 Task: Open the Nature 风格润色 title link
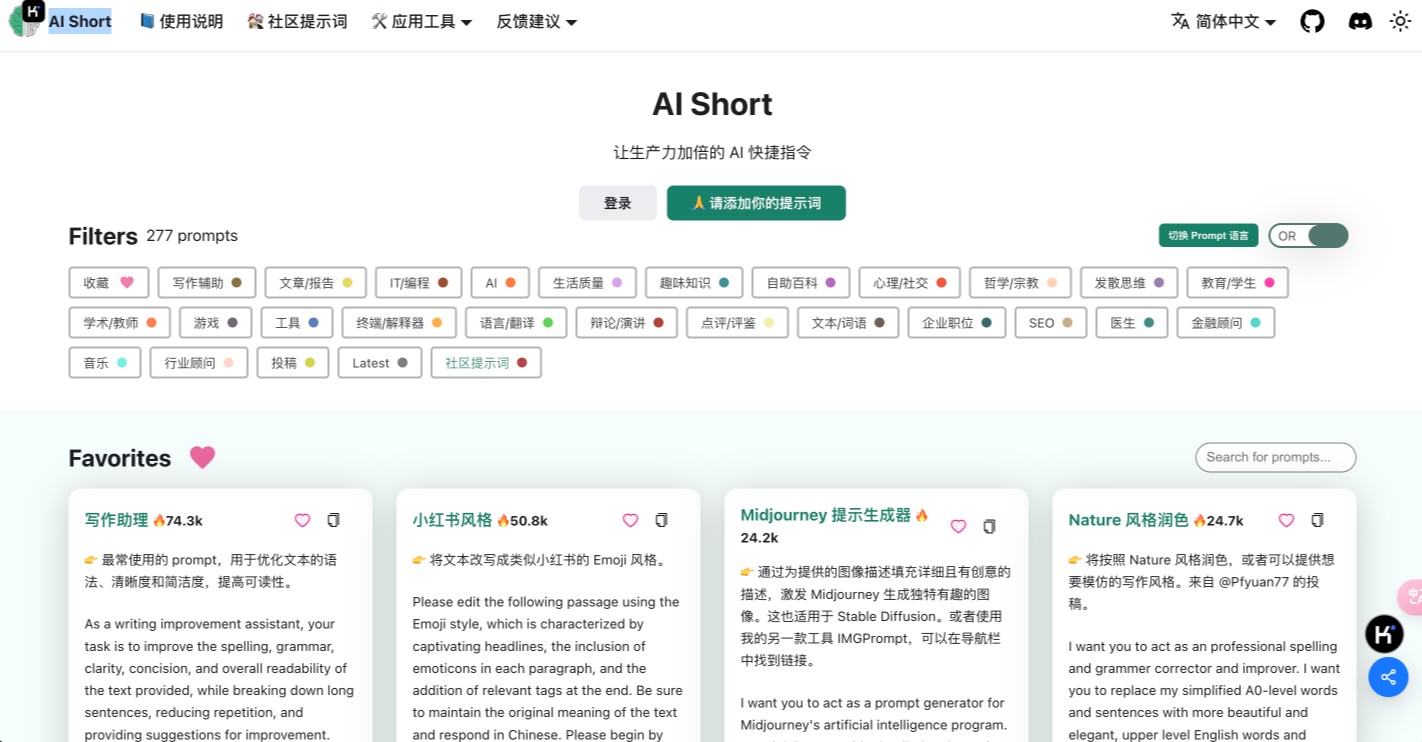[x=1128, y=520]
